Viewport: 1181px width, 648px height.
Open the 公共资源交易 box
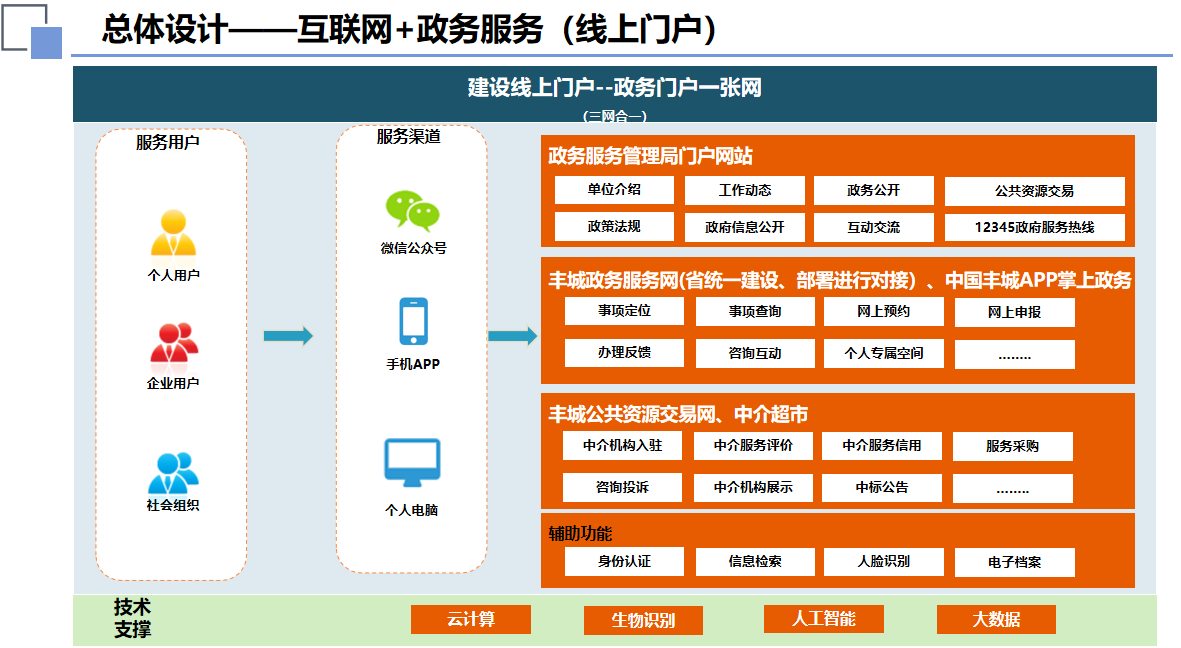pyautogui.click(x=1034, y=191)
